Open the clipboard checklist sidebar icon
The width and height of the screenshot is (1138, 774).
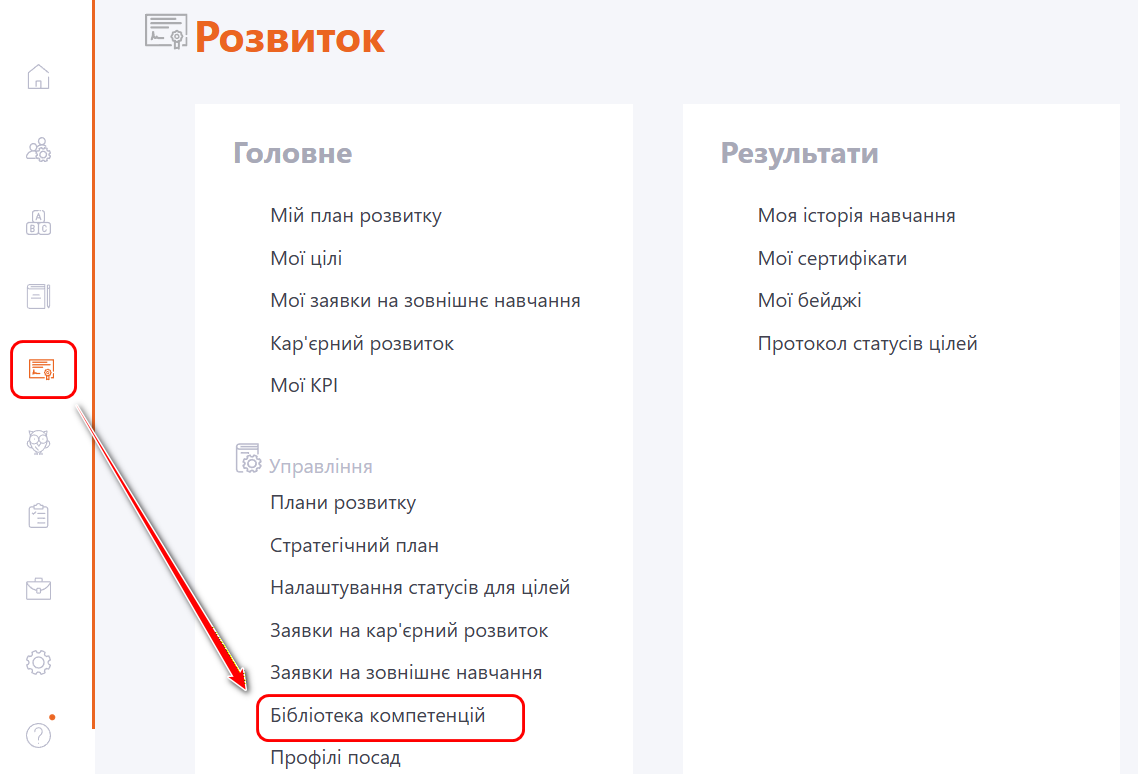tap(38, 516)
